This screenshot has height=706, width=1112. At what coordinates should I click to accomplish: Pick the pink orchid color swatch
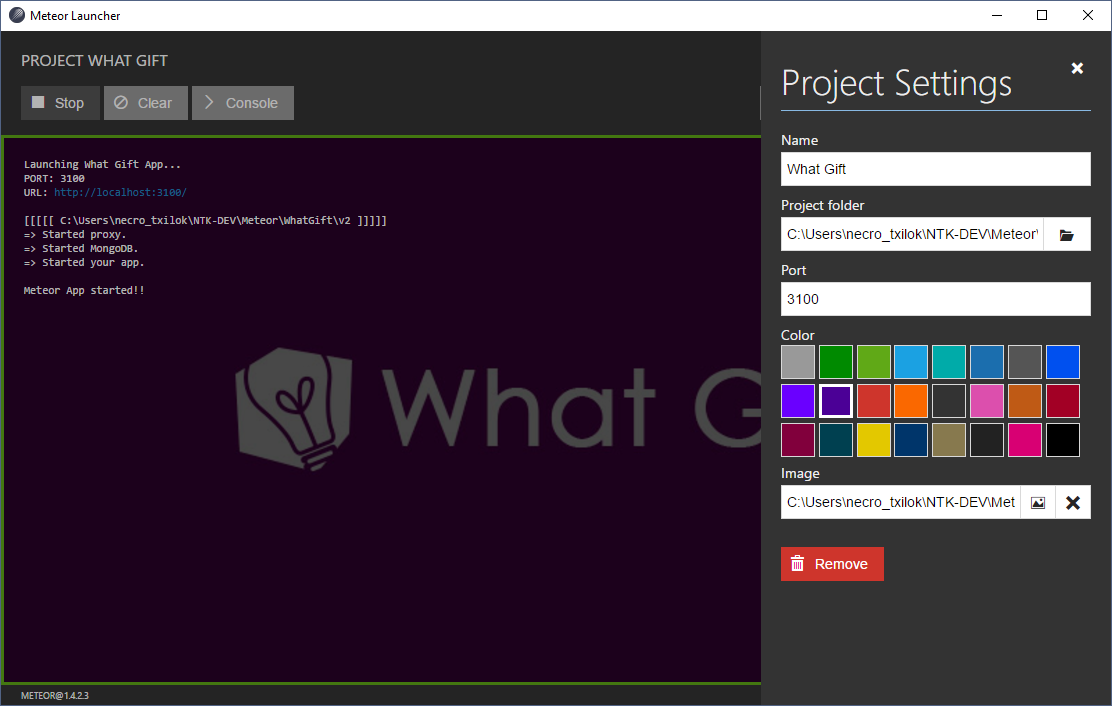(x=987, y=400)
